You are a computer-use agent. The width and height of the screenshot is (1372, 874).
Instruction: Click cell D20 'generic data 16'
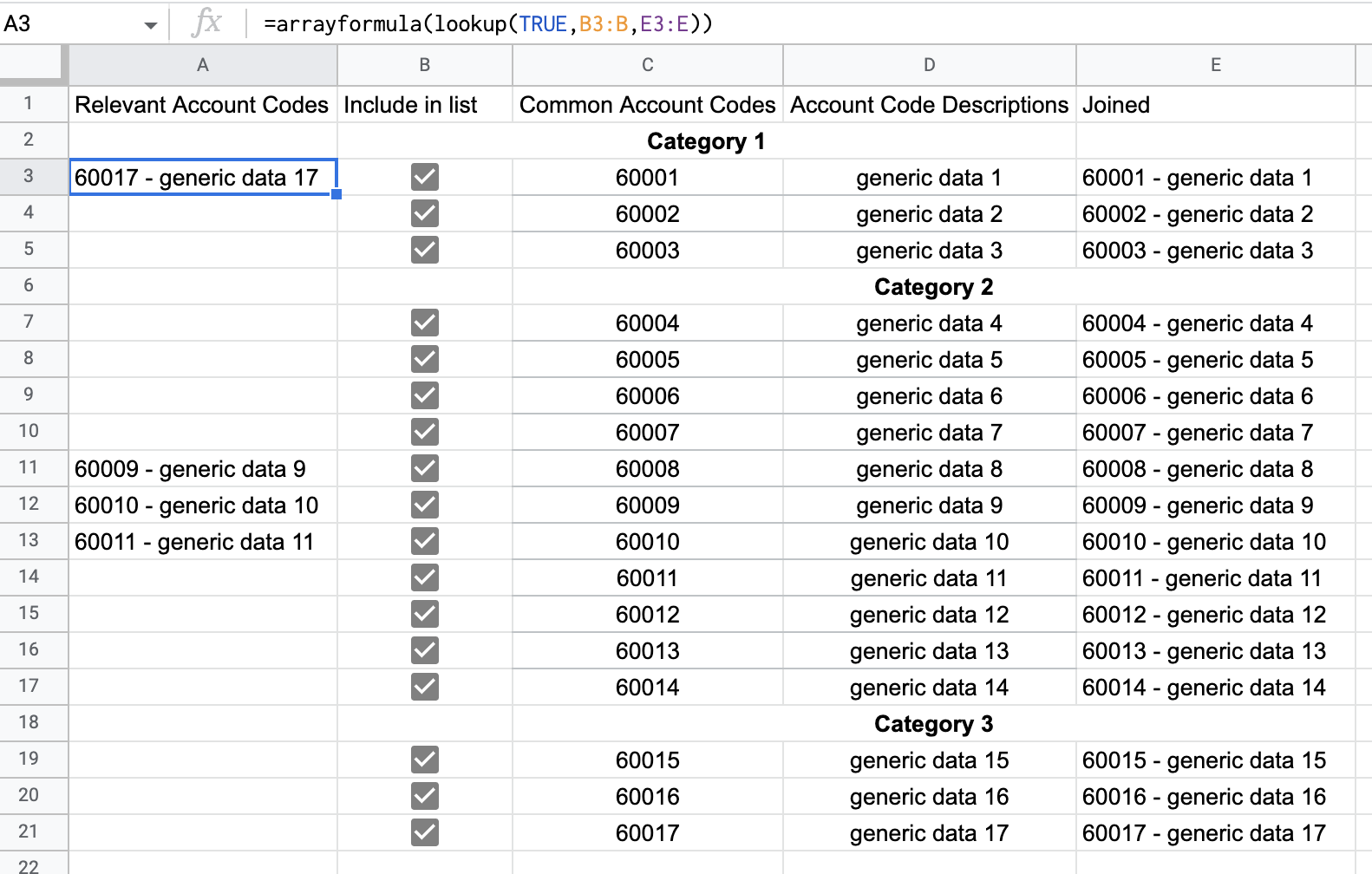tap(930, 796)
